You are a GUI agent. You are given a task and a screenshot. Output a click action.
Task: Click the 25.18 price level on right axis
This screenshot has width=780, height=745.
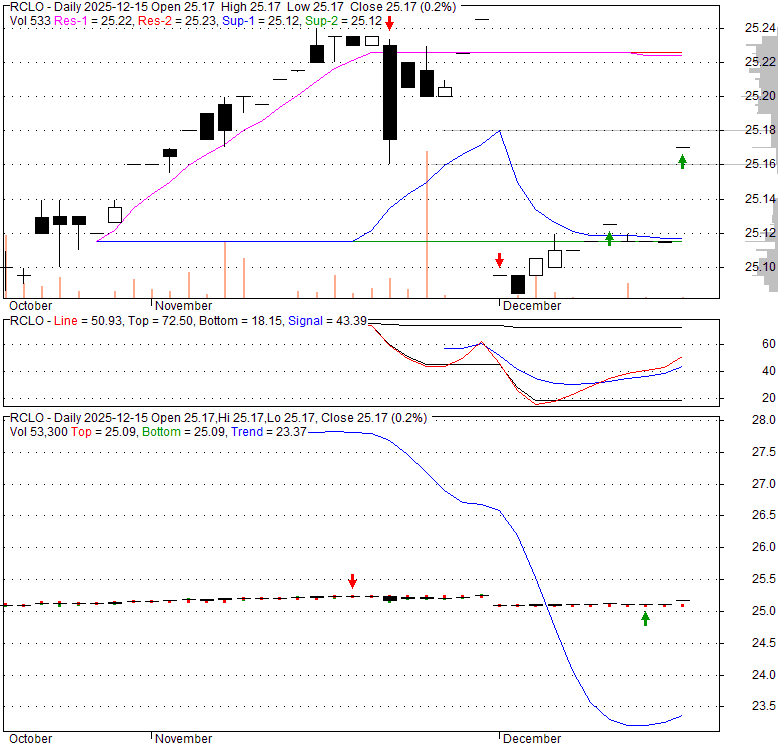click(x=759, y=130)
